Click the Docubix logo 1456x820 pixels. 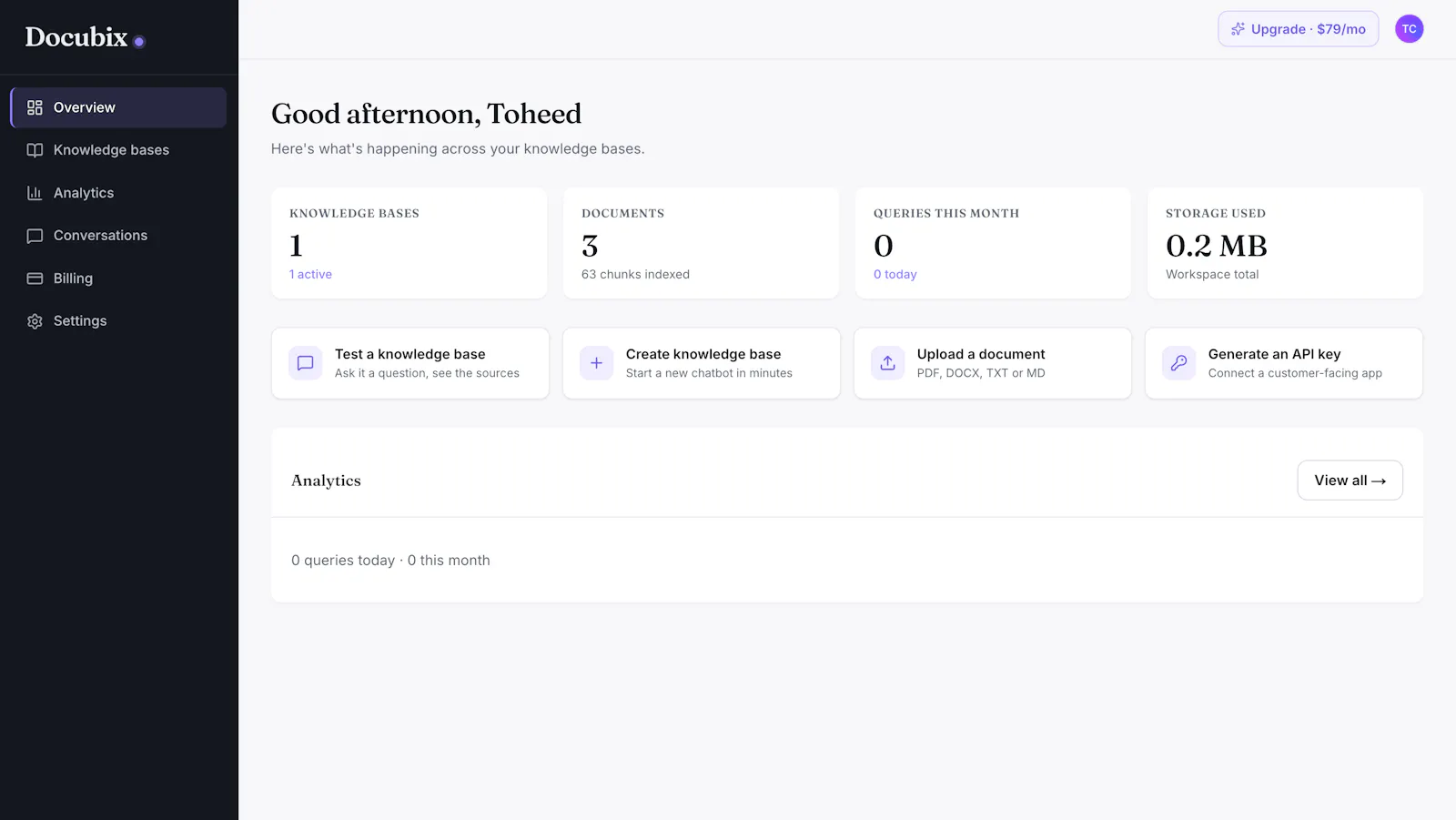[85, 37]
